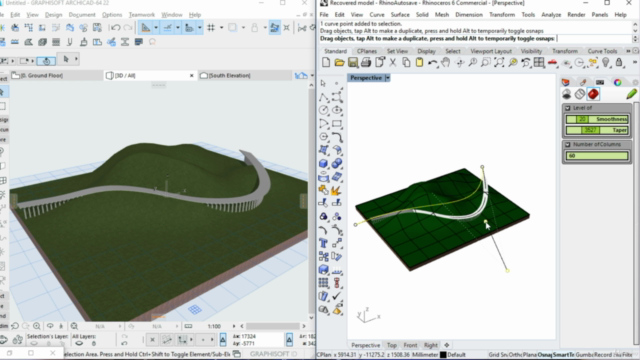
Task: Select the Text tool in Rhino sidebar
Action: coord(324,243)
